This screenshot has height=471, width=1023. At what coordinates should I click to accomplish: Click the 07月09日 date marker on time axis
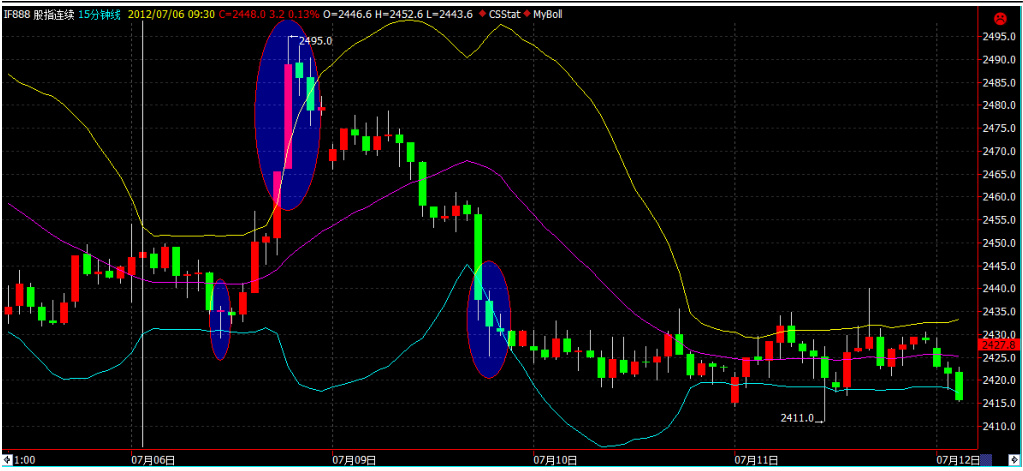click(354, 460)
